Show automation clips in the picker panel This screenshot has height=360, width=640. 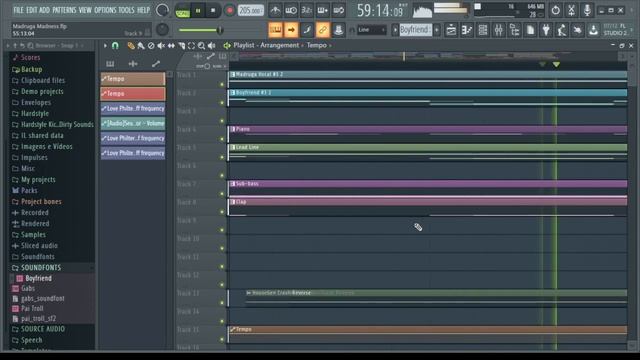click(x=156, y=64)
